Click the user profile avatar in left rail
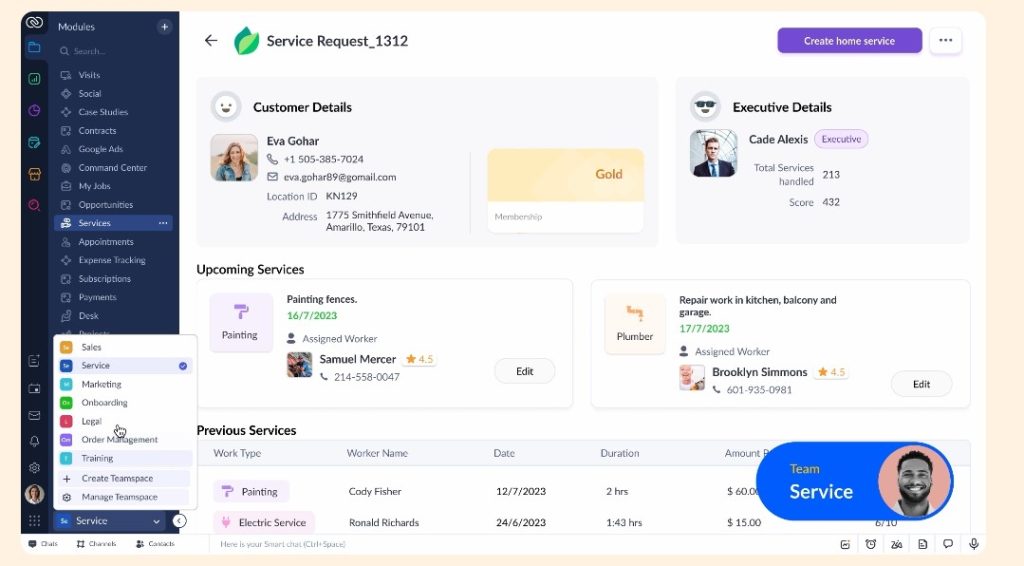The image size is (1024, 566). 34,494
